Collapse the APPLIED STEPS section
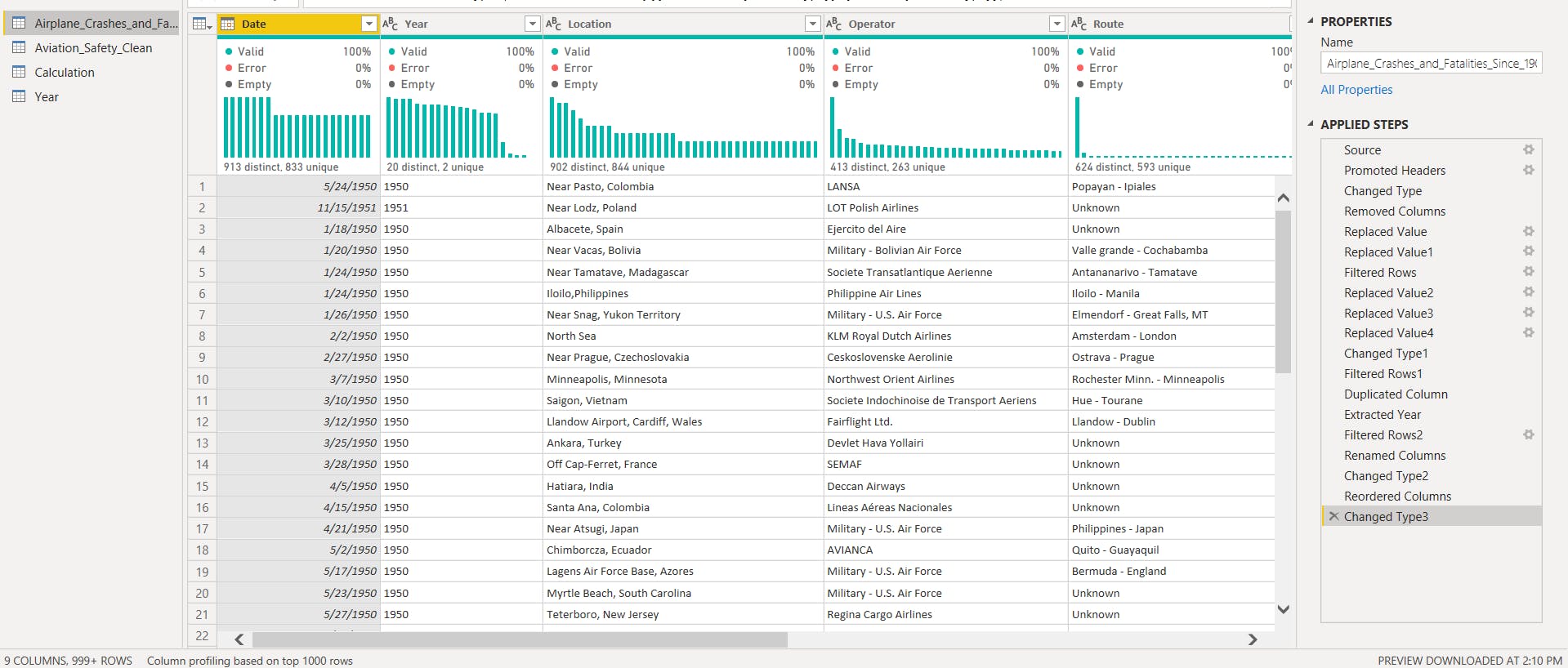1568x668 pixels. tap(1311, 124)
